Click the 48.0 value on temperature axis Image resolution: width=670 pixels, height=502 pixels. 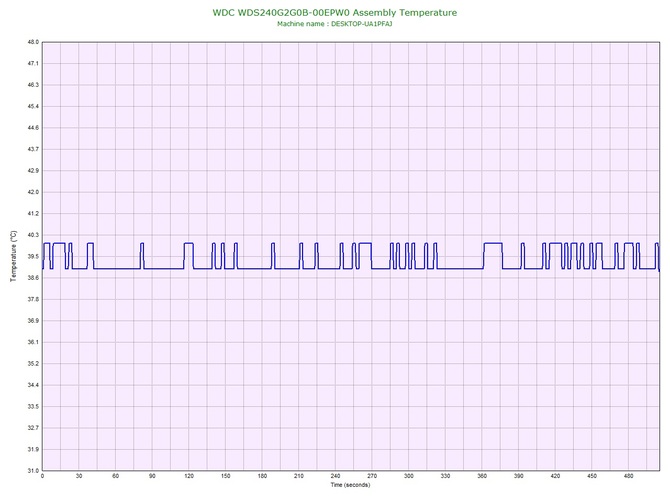pos(33,42)
